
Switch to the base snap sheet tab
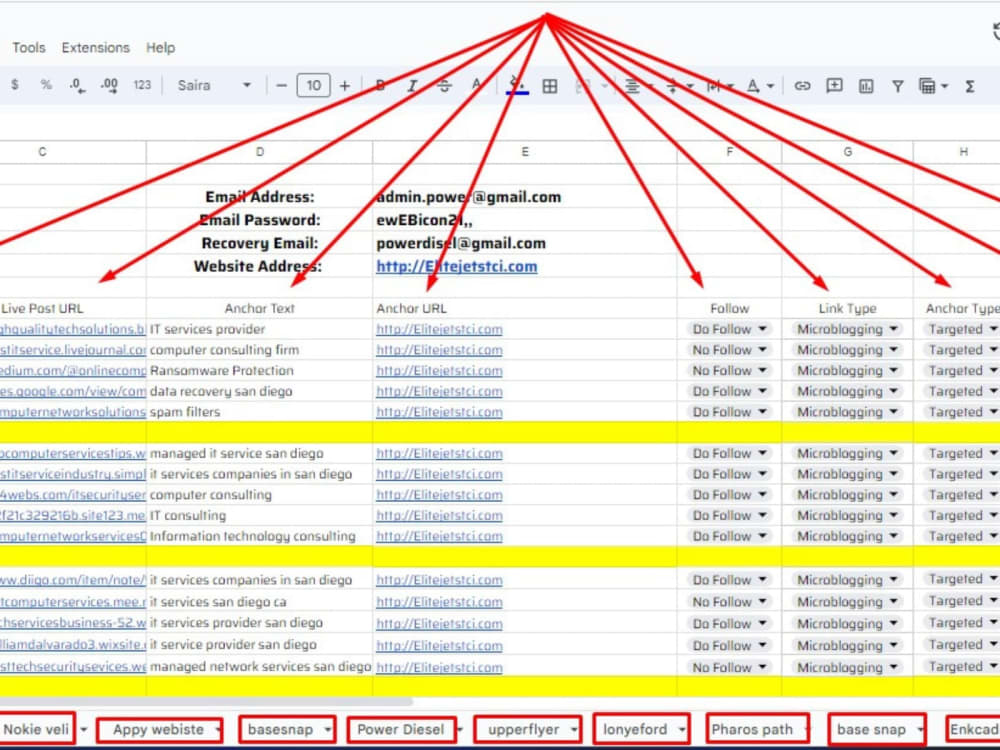tap(877, 730)
